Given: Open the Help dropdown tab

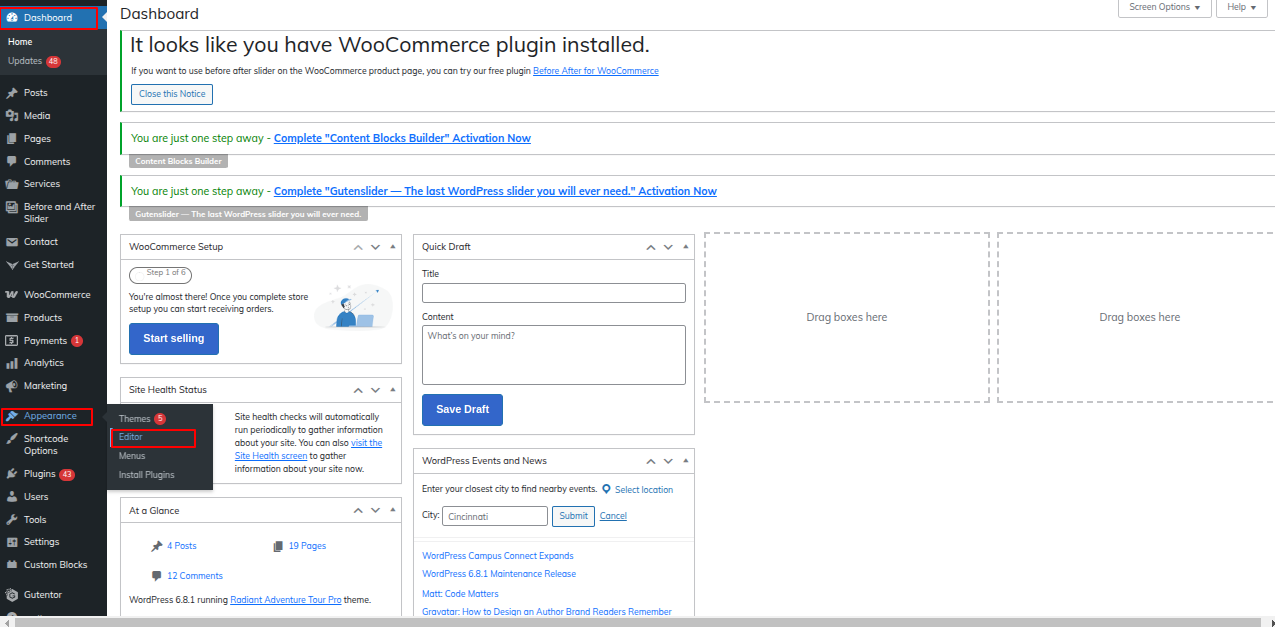Looking at the screenshot, I should (x=1242, y=7).
